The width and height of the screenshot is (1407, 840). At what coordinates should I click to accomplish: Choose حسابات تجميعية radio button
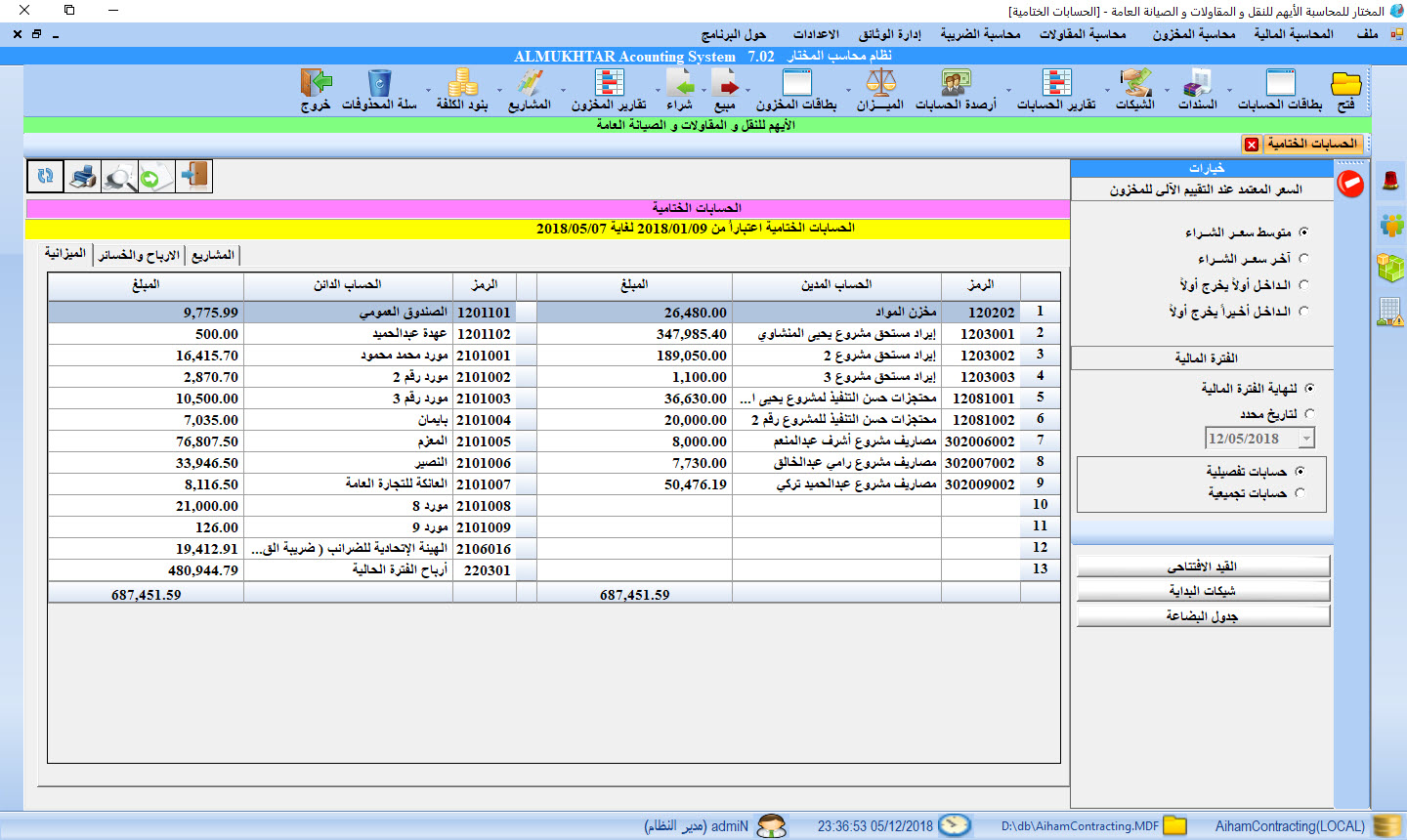[1300, 493]
